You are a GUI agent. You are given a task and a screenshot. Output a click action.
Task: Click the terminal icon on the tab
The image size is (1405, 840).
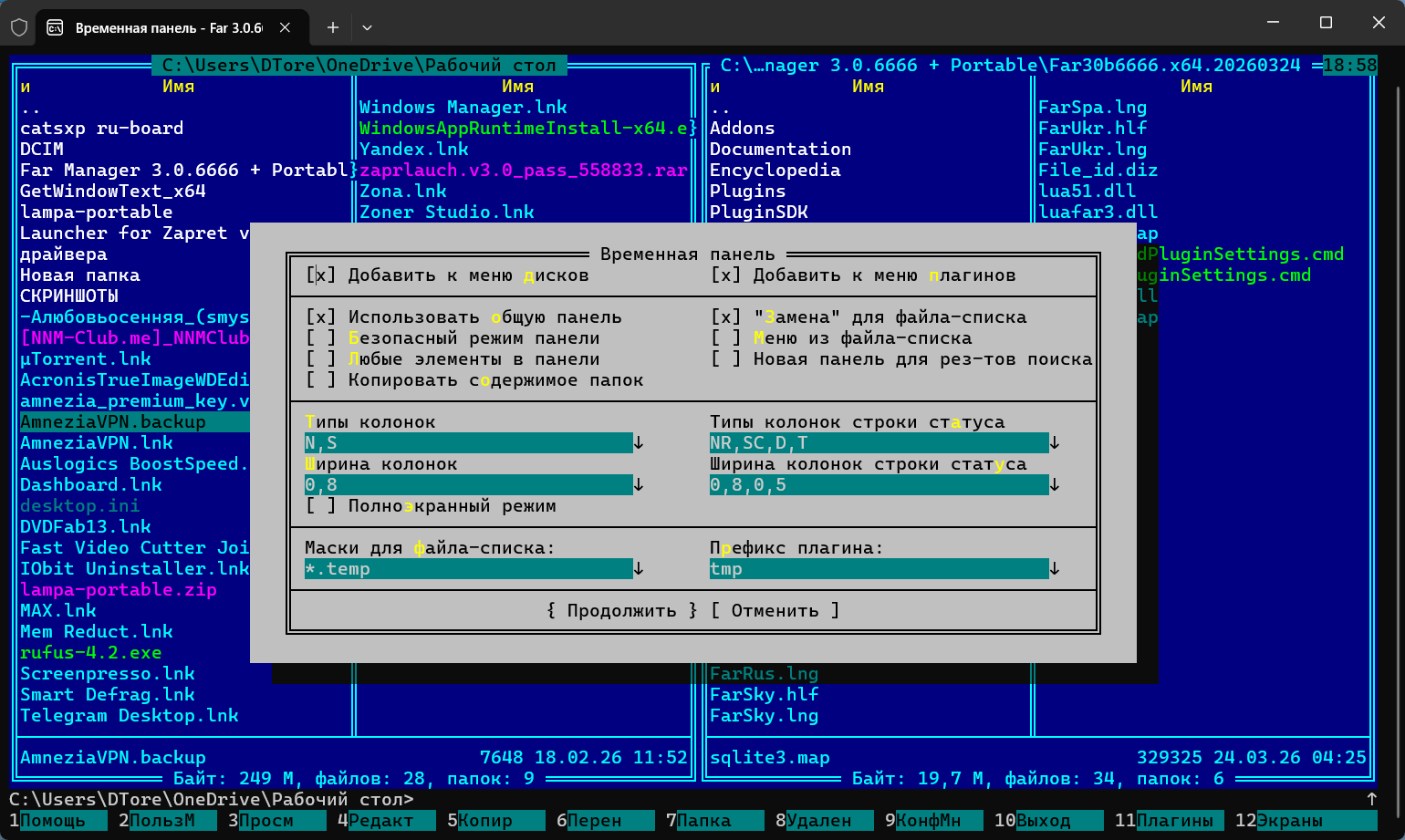tap(55, 27)
